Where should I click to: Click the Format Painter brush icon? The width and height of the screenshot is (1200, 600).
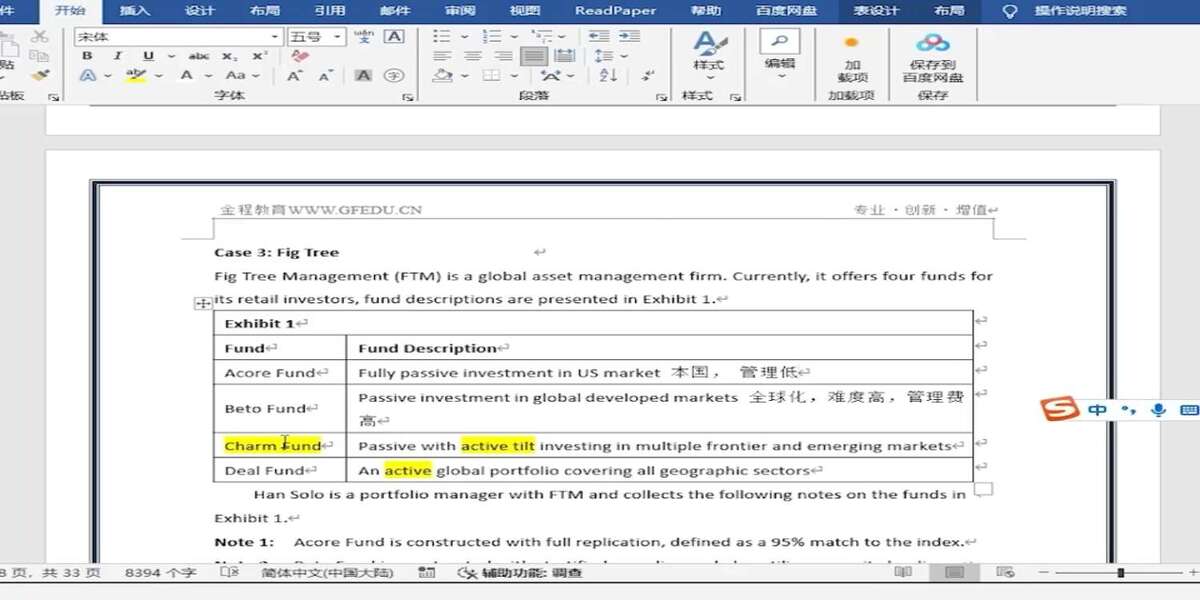tap(39, 75)
